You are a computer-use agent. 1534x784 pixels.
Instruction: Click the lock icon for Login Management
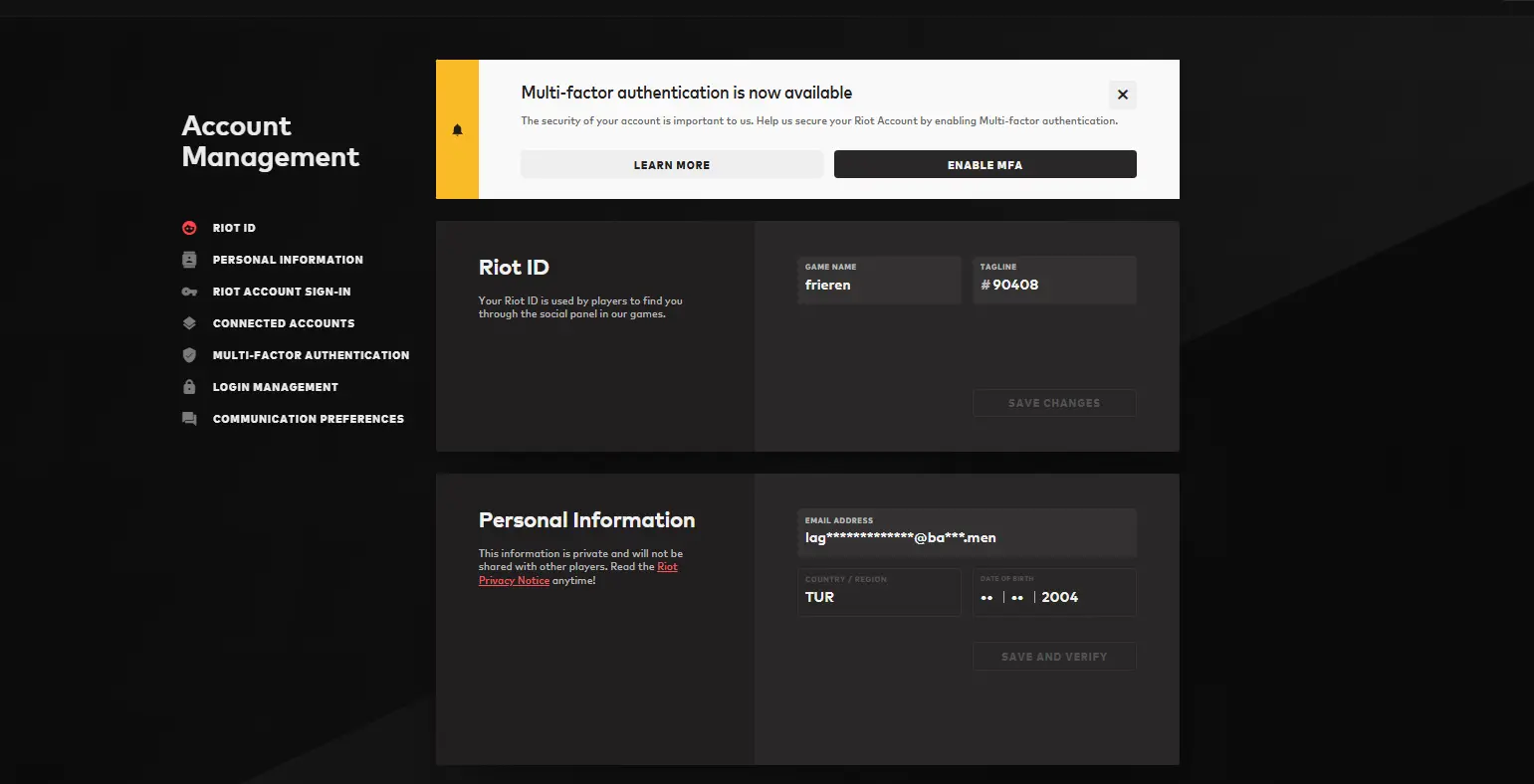click(x=189, y=387)
